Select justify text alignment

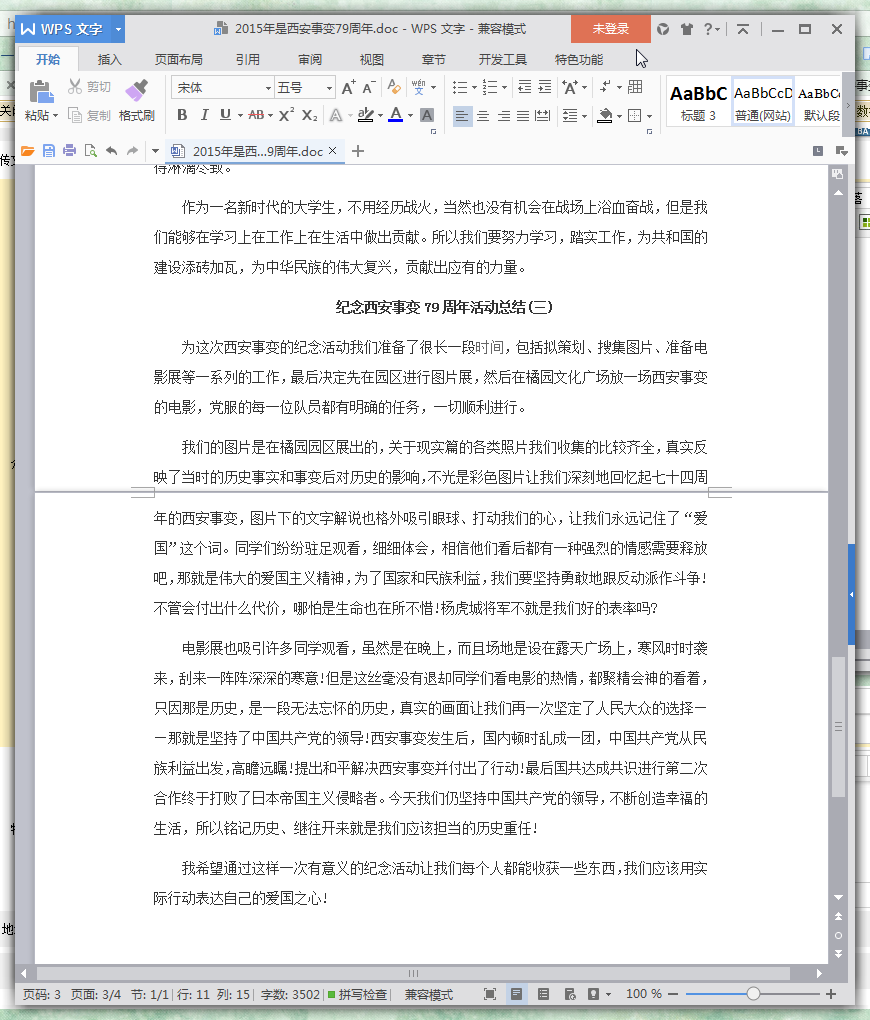[523, 116]
